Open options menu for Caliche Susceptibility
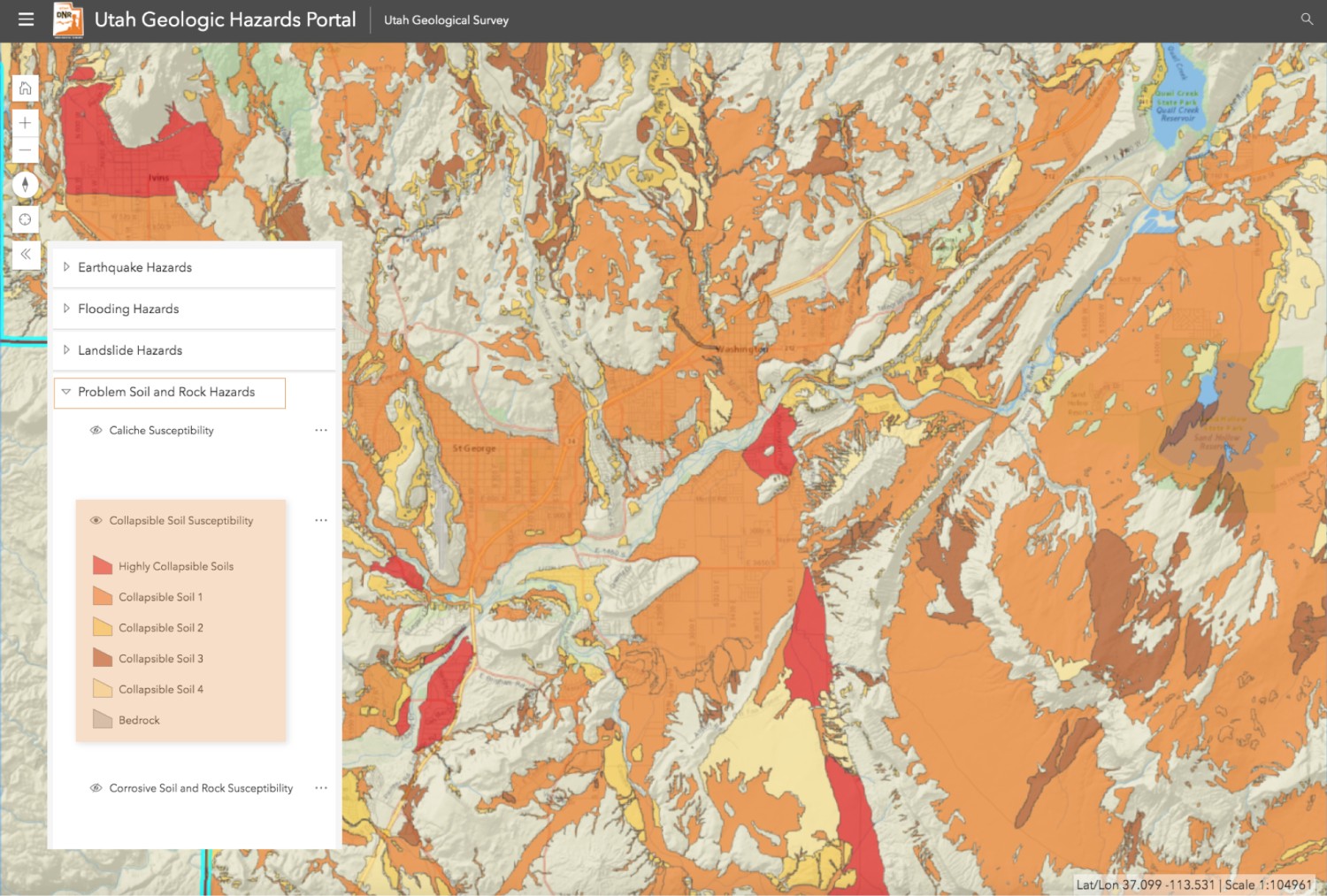The image size is (1327, 896). coord(321,430)
